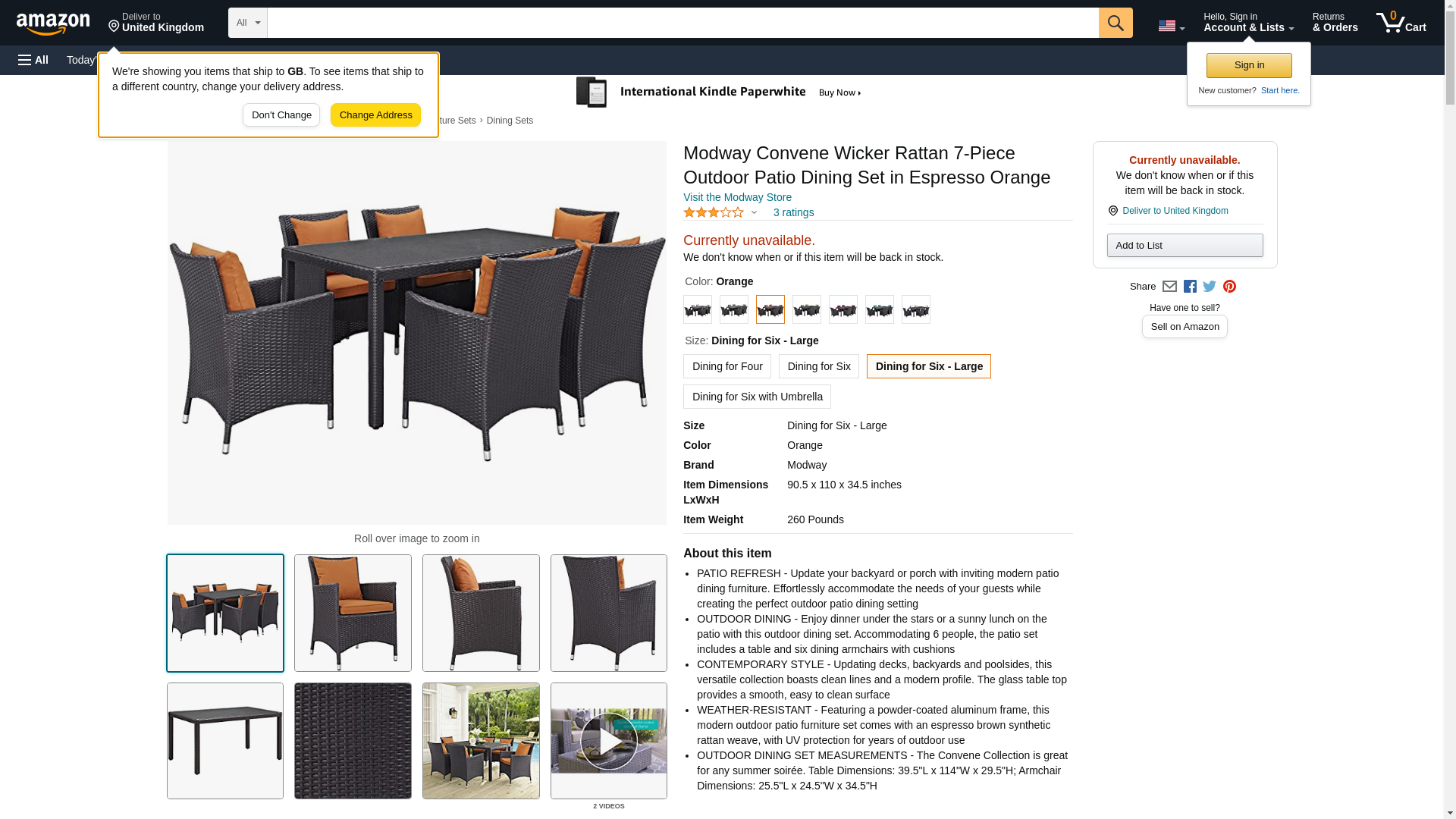Expand the country flag language dropdown

tap(1172, 27)
